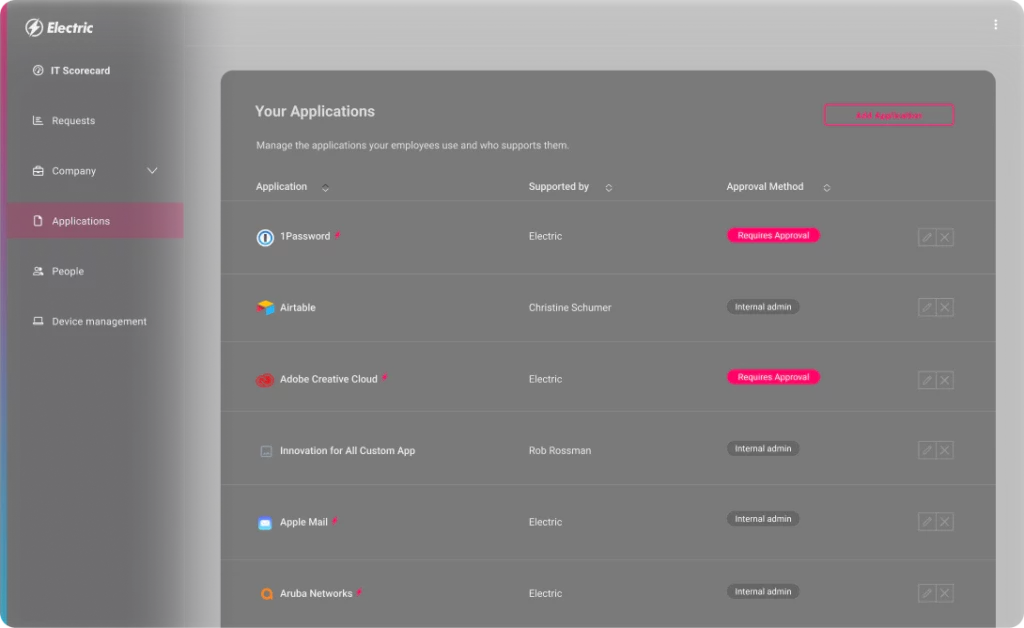Click the Airtable application icon

coord(264,308)
